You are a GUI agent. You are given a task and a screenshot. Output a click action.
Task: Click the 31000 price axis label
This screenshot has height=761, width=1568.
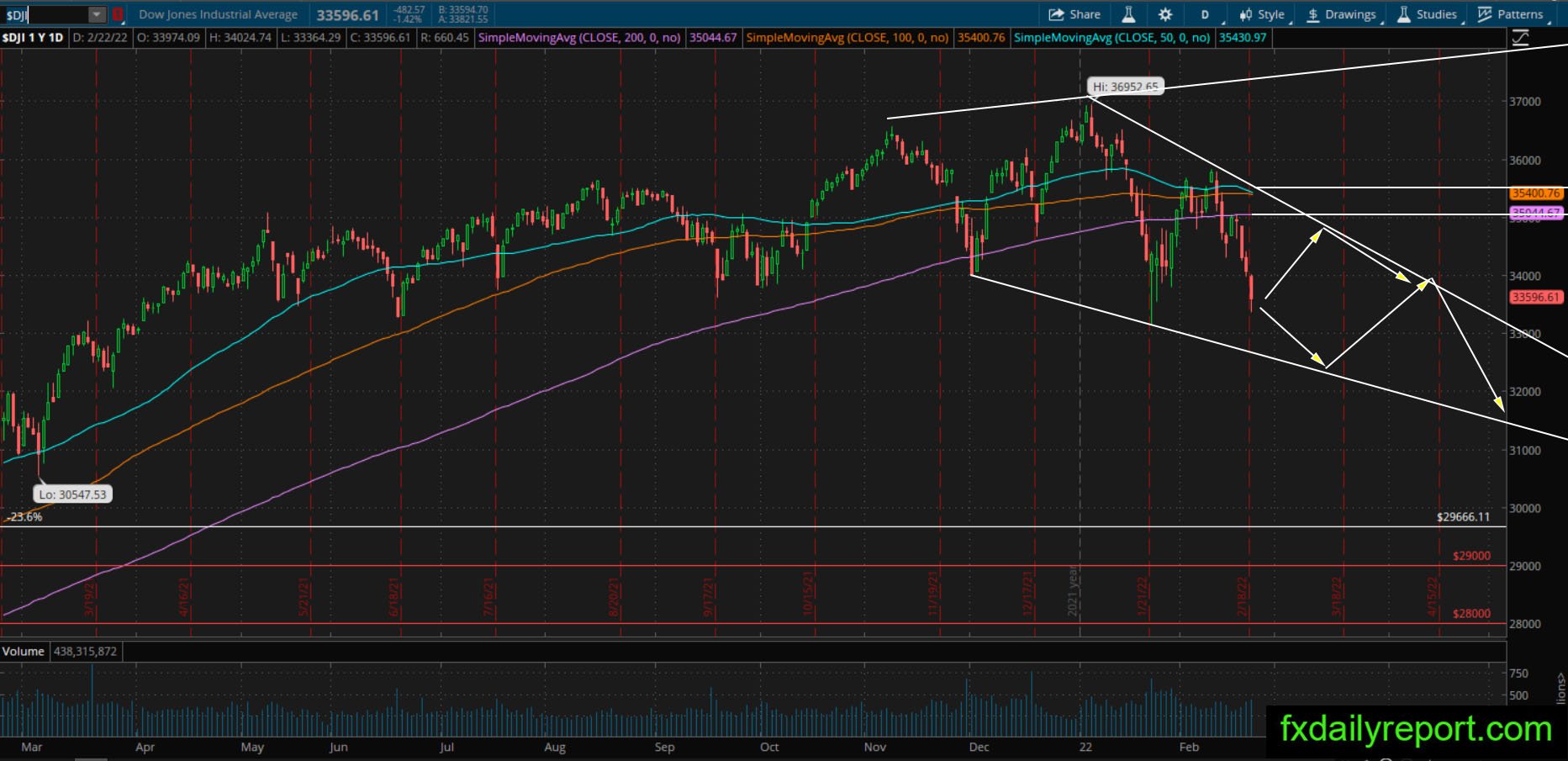coord(1525,451)
